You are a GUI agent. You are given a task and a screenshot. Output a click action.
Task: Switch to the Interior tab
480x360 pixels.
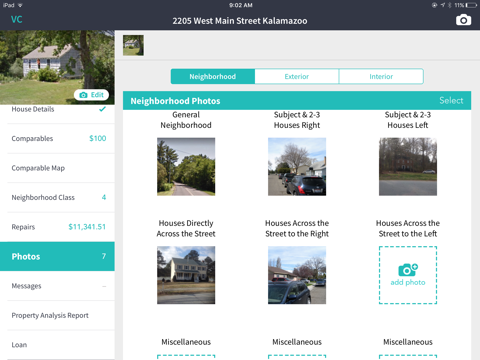point(381,76)
